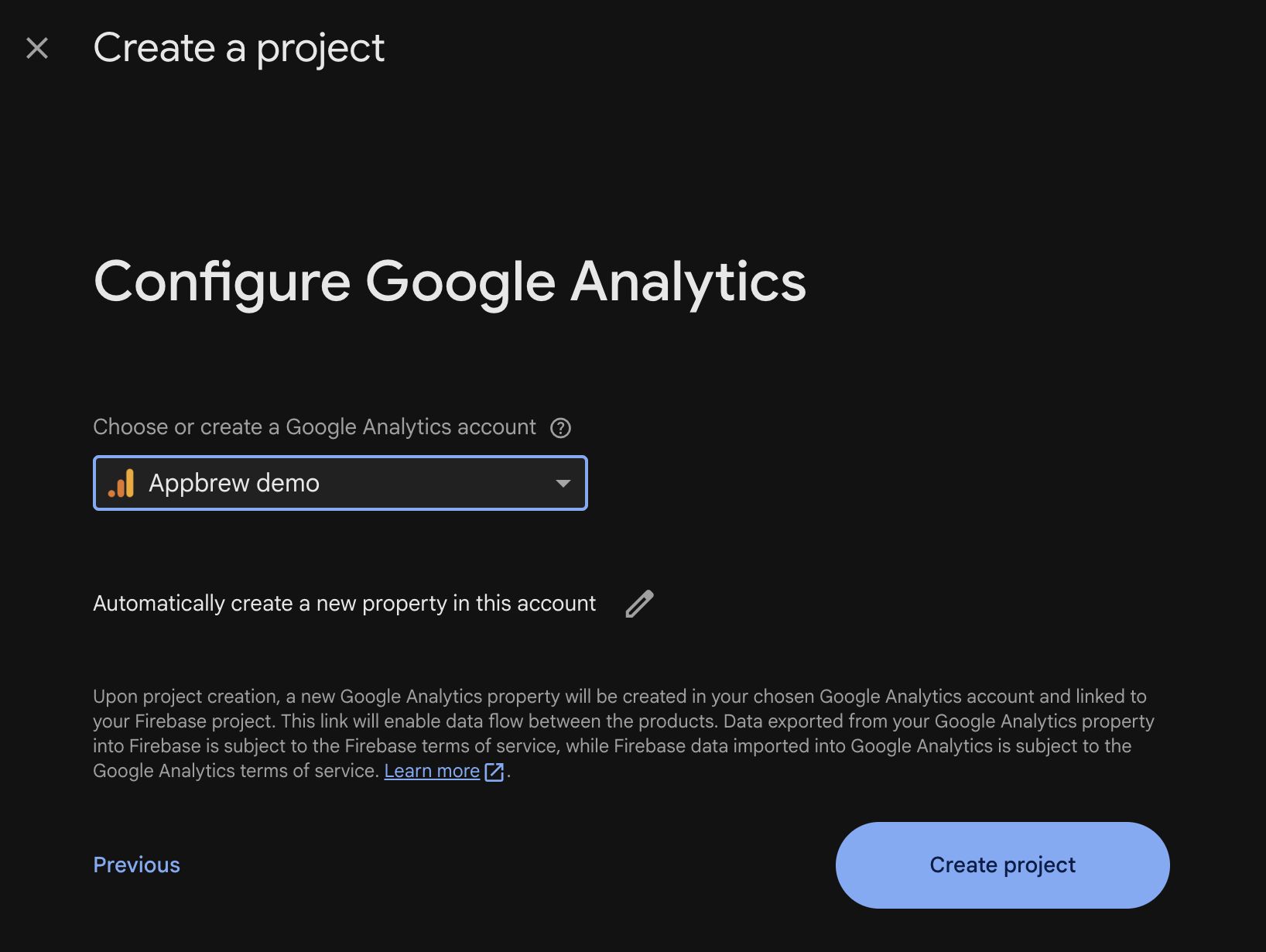Open help for Google Analytics account
Screen dimensions: 1266x952
(560, 428)
